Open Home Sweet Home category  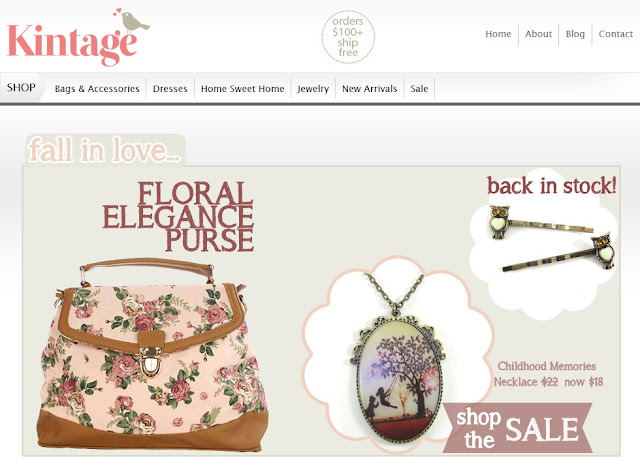click(242, 89)
